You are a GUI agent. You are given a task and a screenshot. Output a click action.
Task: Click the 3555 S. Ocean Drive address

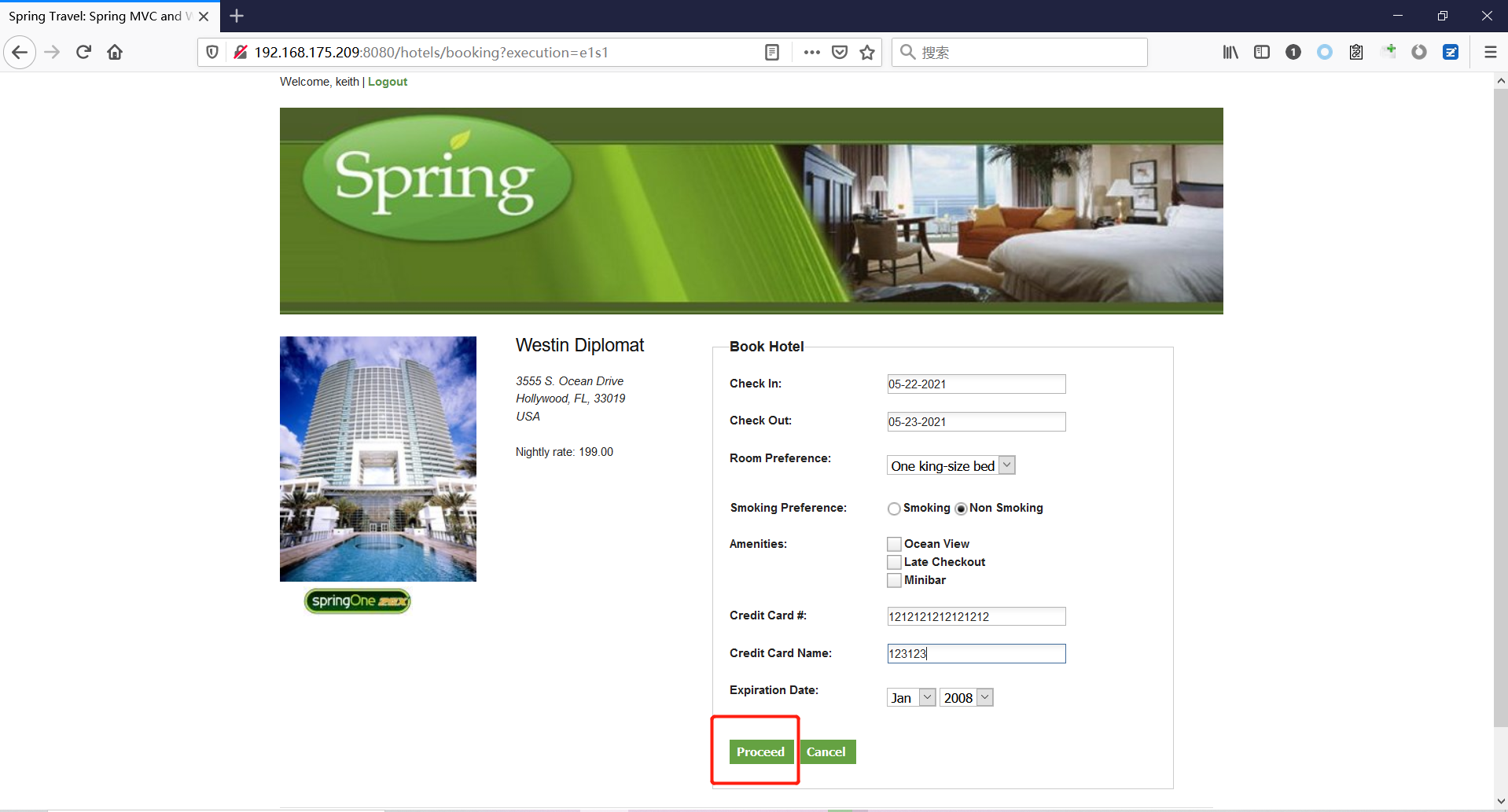(569, 381)
